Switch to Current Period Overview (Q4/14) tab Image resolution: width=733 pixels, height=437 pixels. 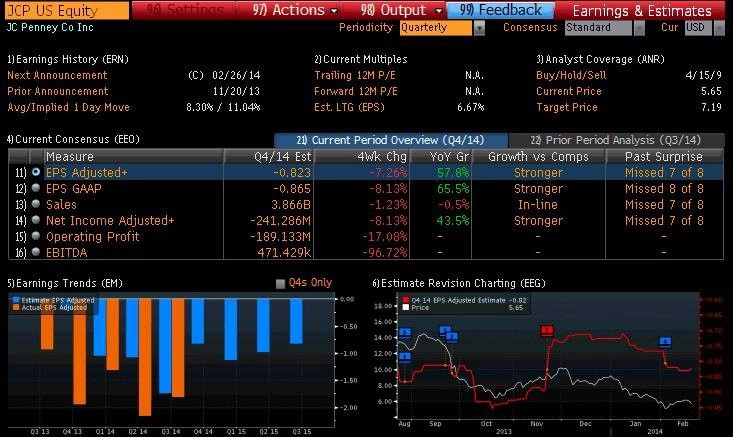coord(391,140)
